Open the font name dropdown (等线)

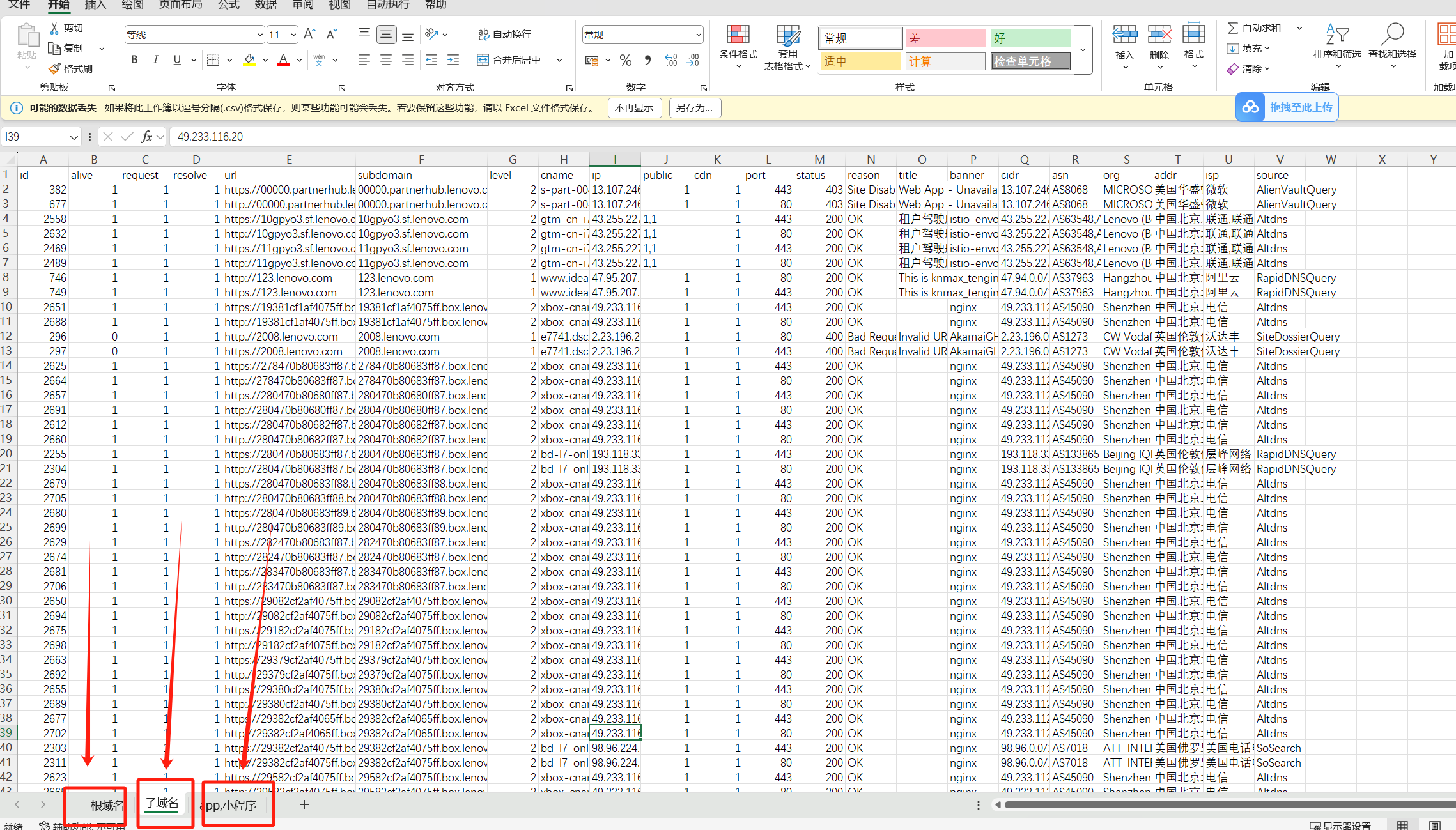click(259, 35)
